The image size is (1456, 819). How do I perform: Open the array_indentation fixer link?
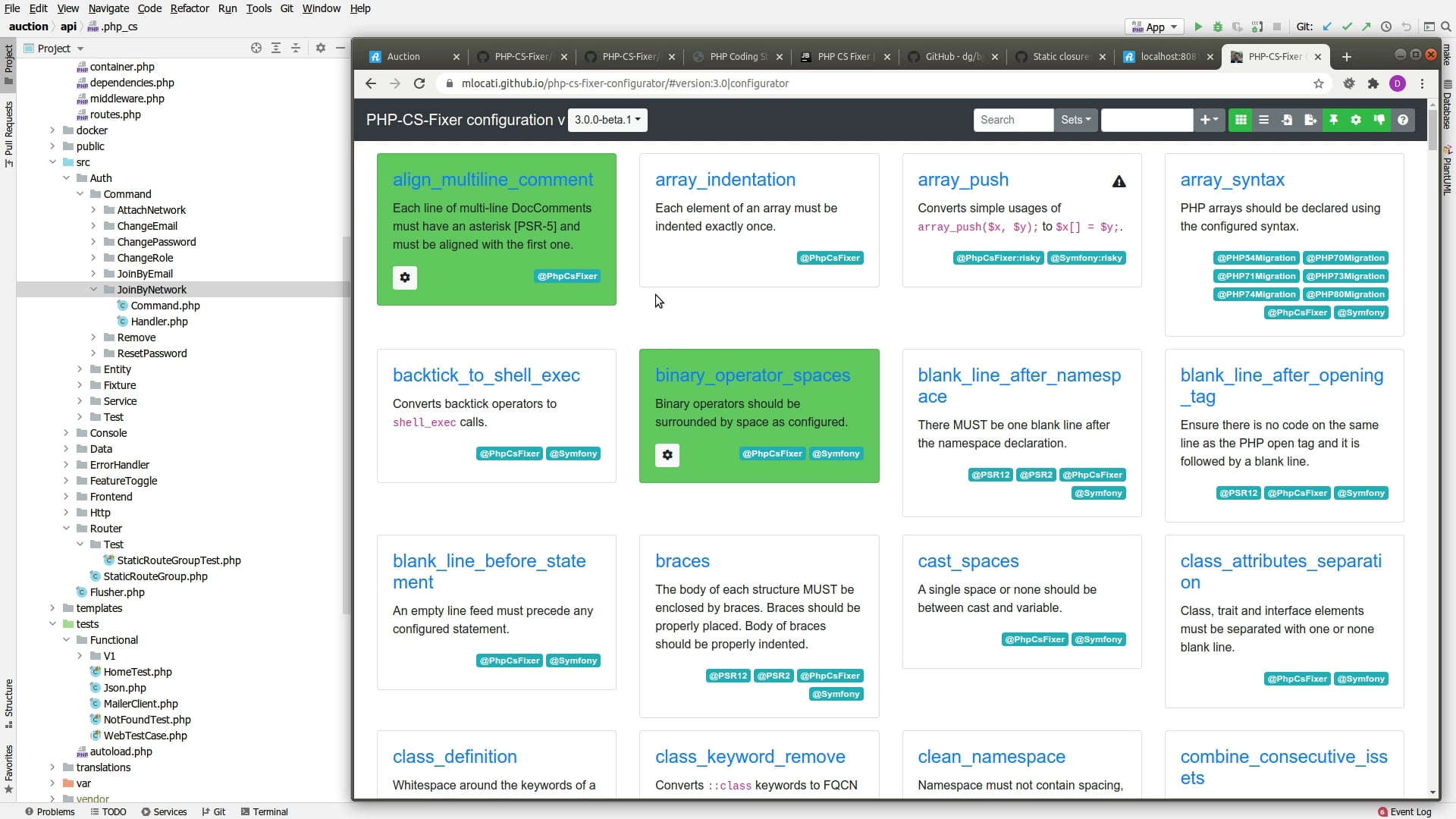point(725,180)
